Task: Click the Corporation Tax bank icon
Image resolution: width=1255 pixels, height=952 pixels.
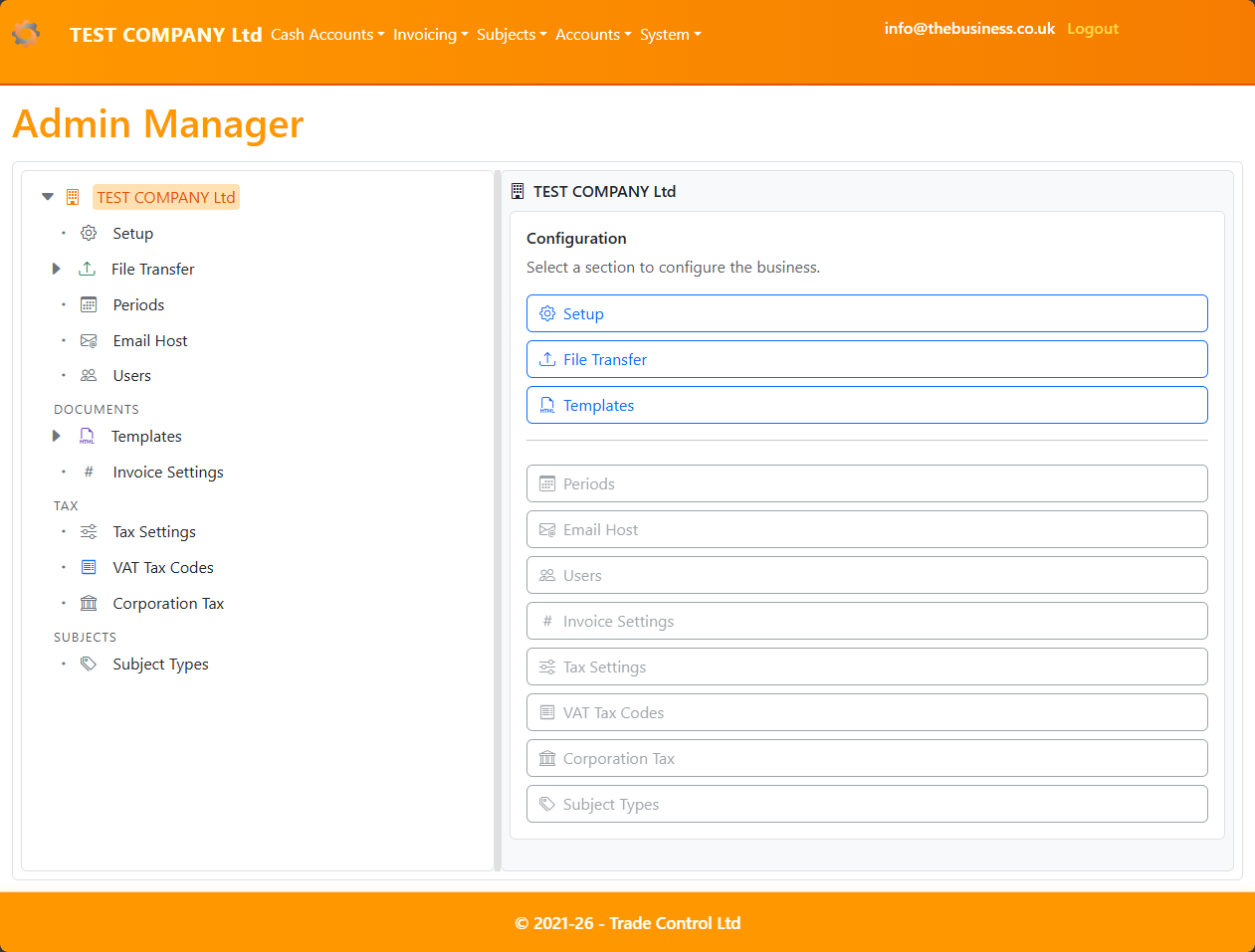Action: click(88, 603)
